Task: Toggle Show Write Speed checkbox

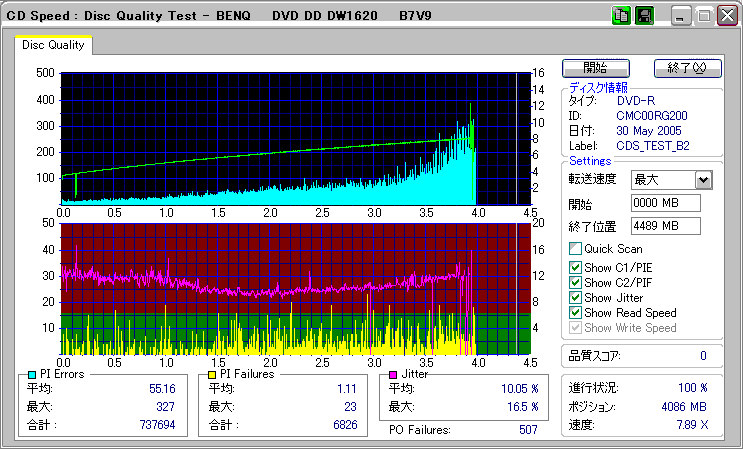Action: point(575,328)
